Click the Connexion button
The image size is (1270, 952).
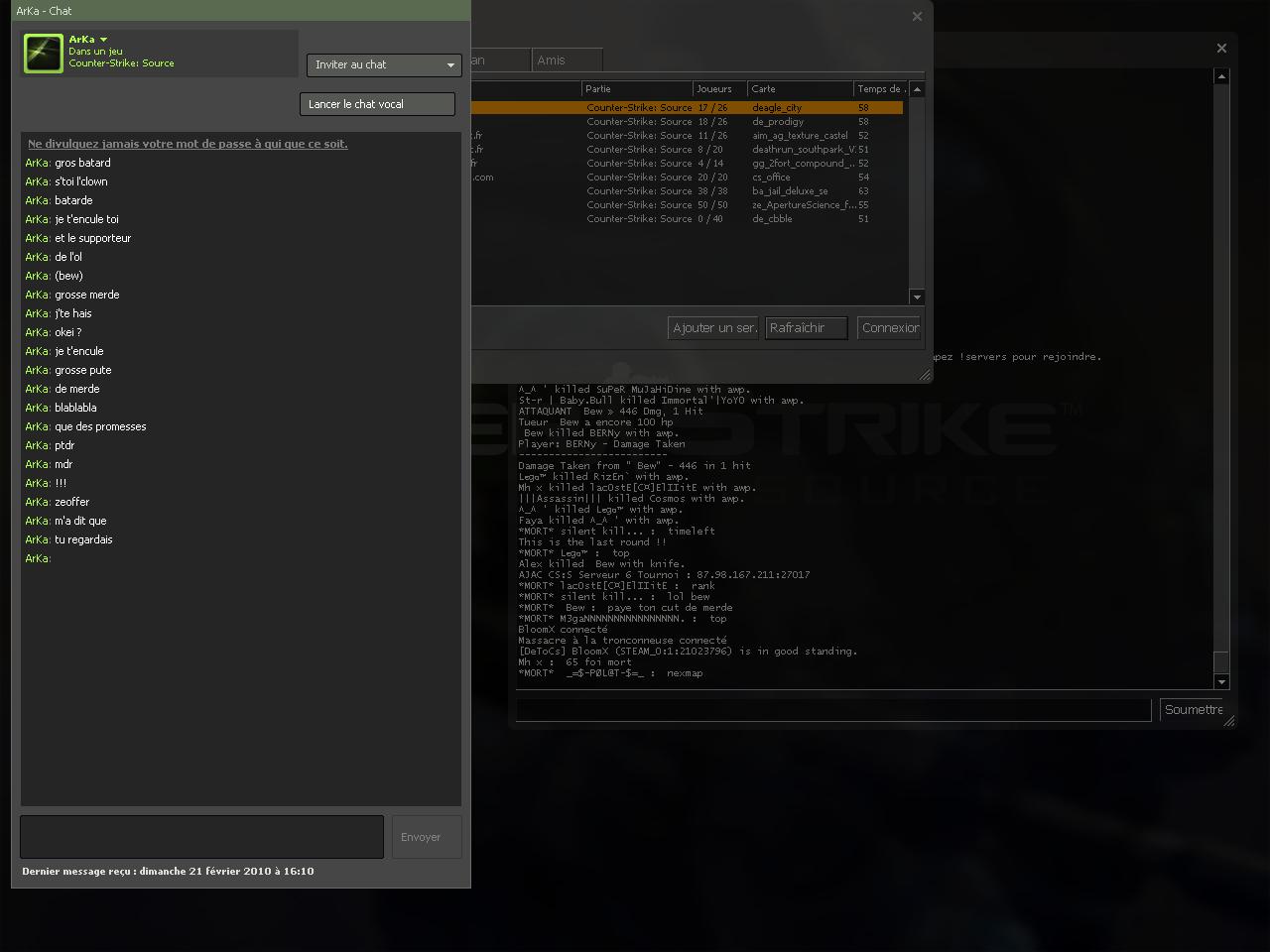(x=889, y=328)
